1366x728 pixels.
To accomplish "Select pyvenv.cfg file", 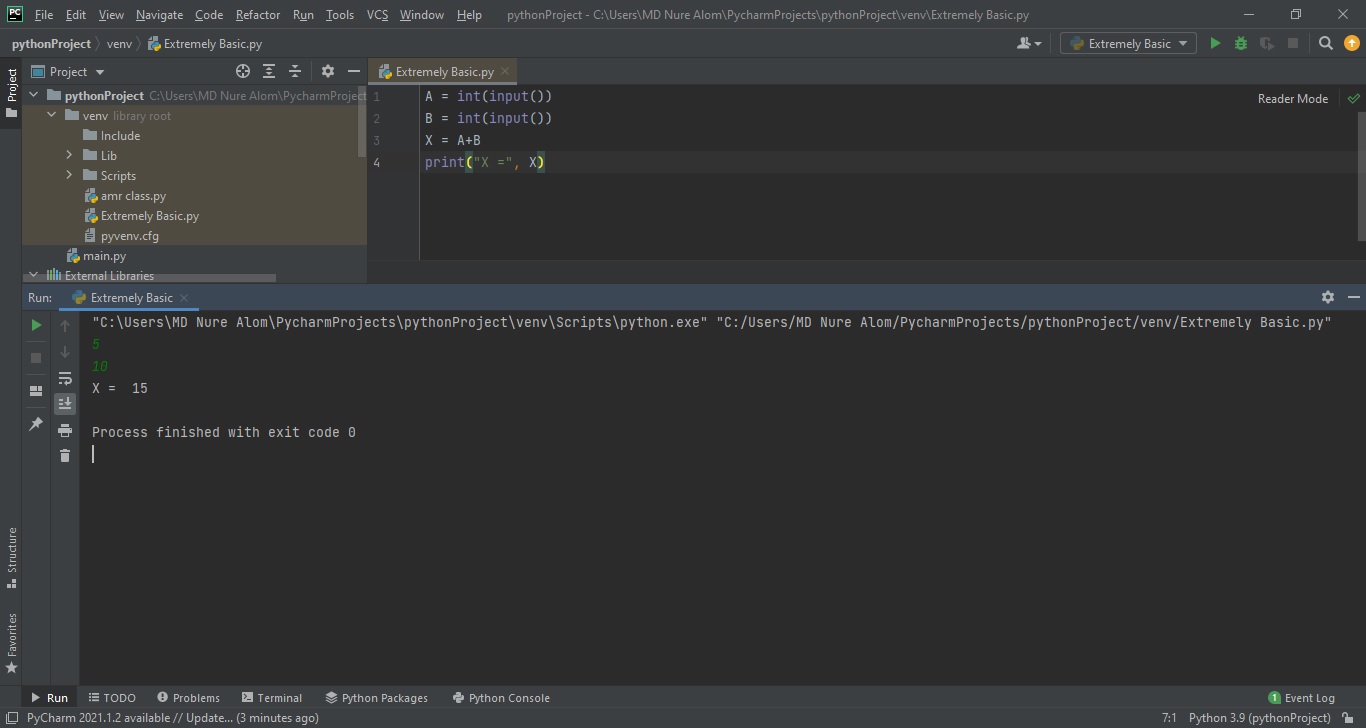I will pyautogui.click(x=121, y=235).
